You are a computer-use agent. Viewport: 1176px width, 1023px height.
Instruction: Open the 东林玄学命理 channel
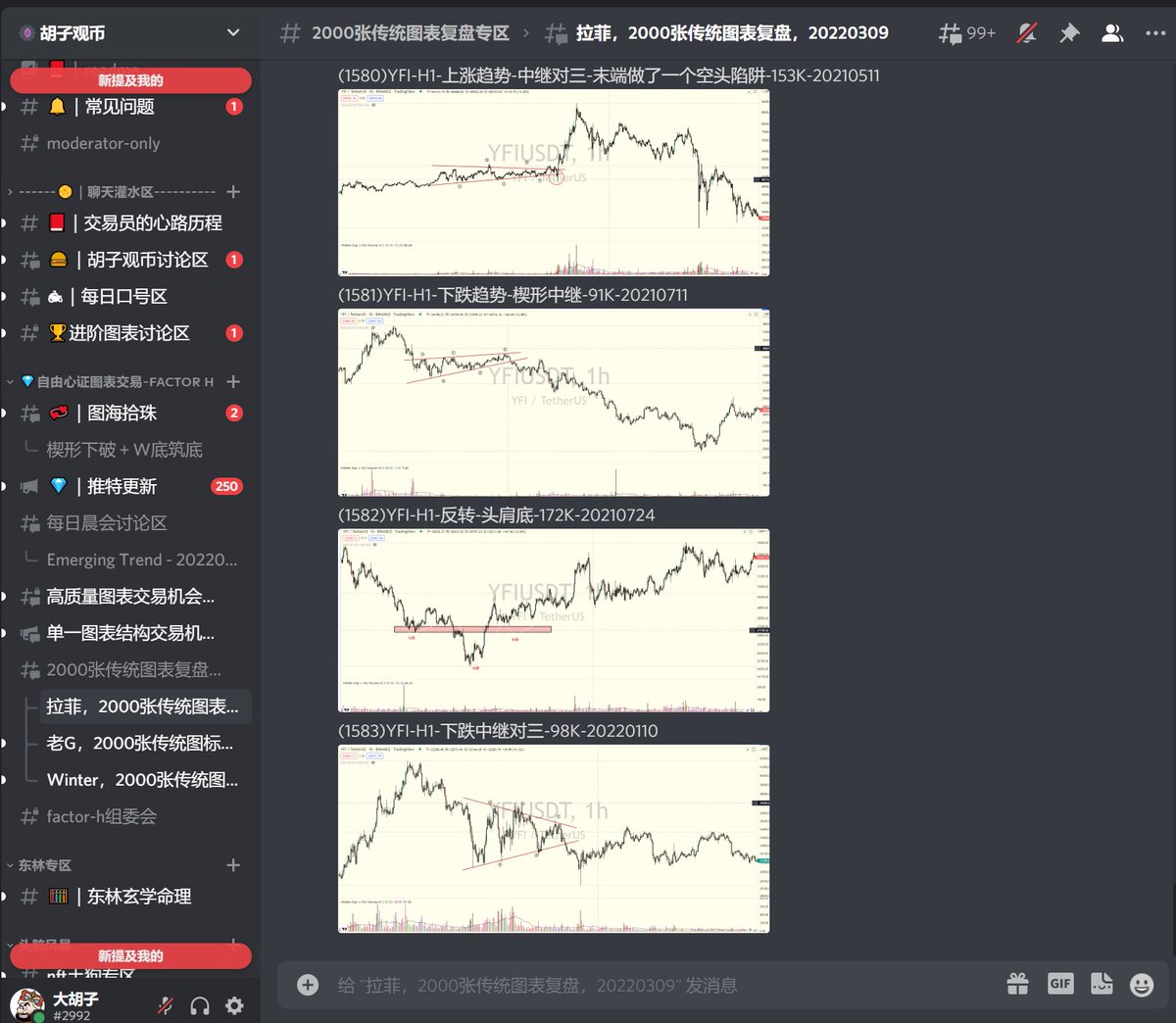[x=130, y=897]
